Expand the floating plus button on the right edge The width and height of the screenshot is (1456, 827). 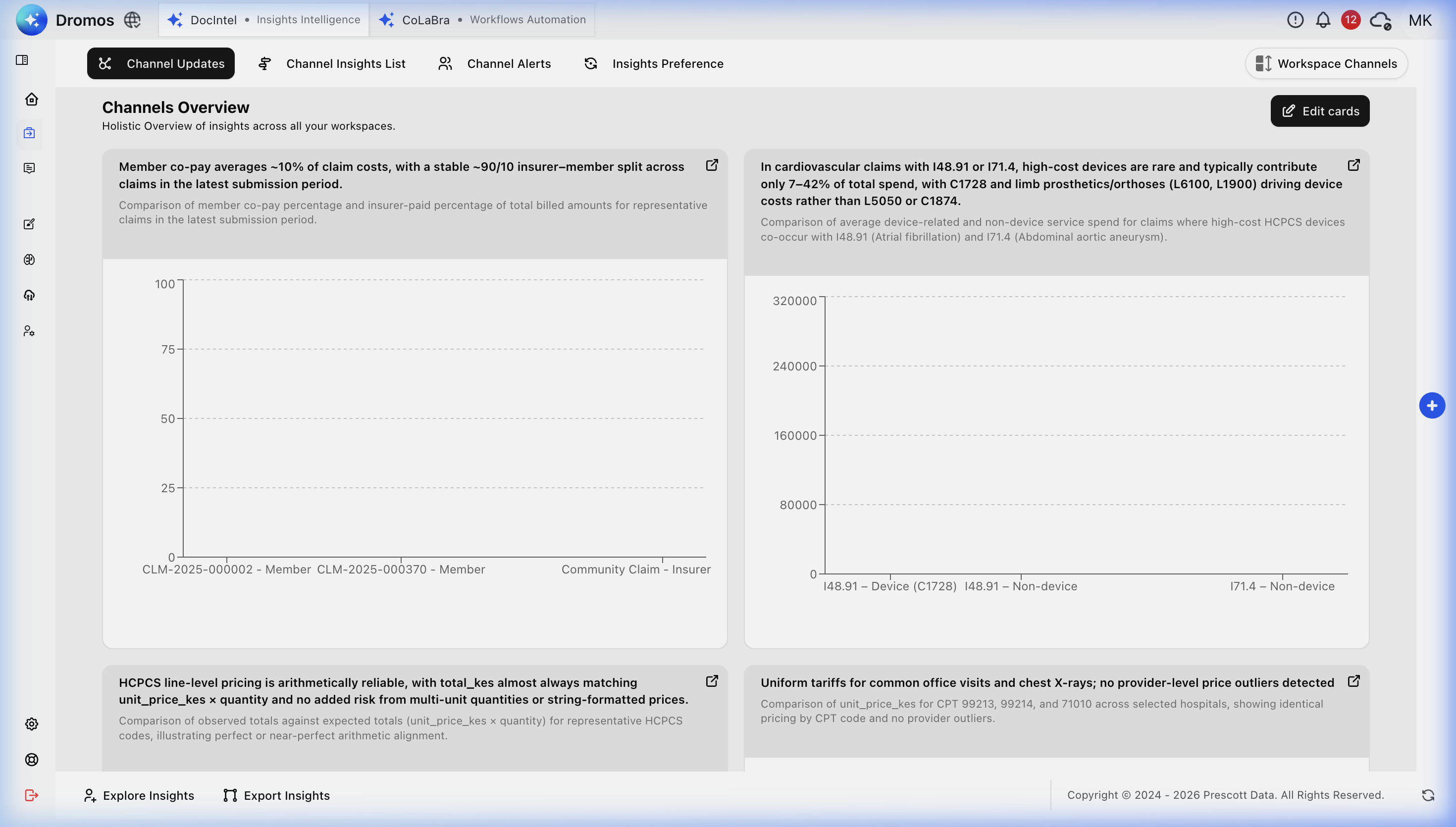pyautogui.click(x=1432, y=405)
